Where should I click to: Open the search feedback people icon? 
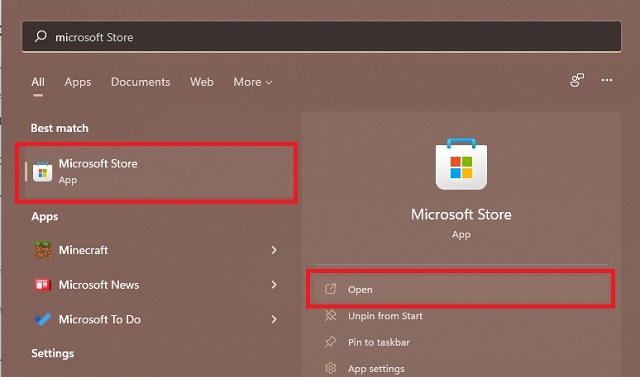(577, 80)
